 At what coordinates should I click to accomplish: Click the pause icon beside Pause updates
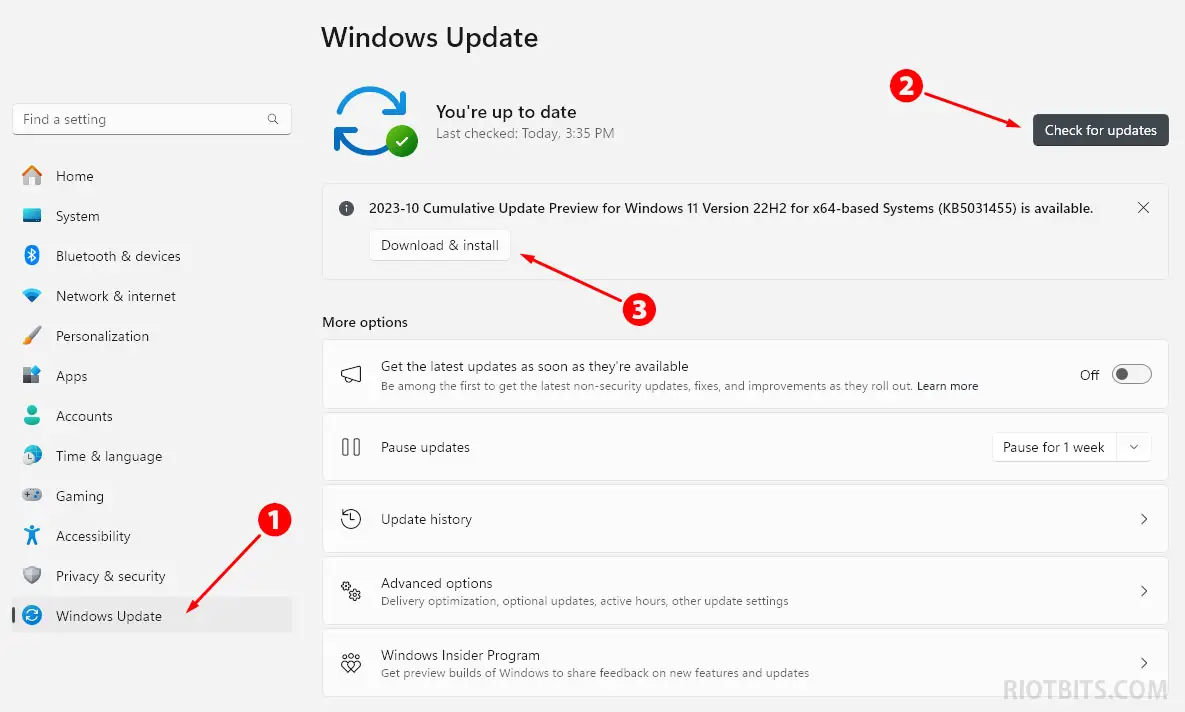(351, 447)
